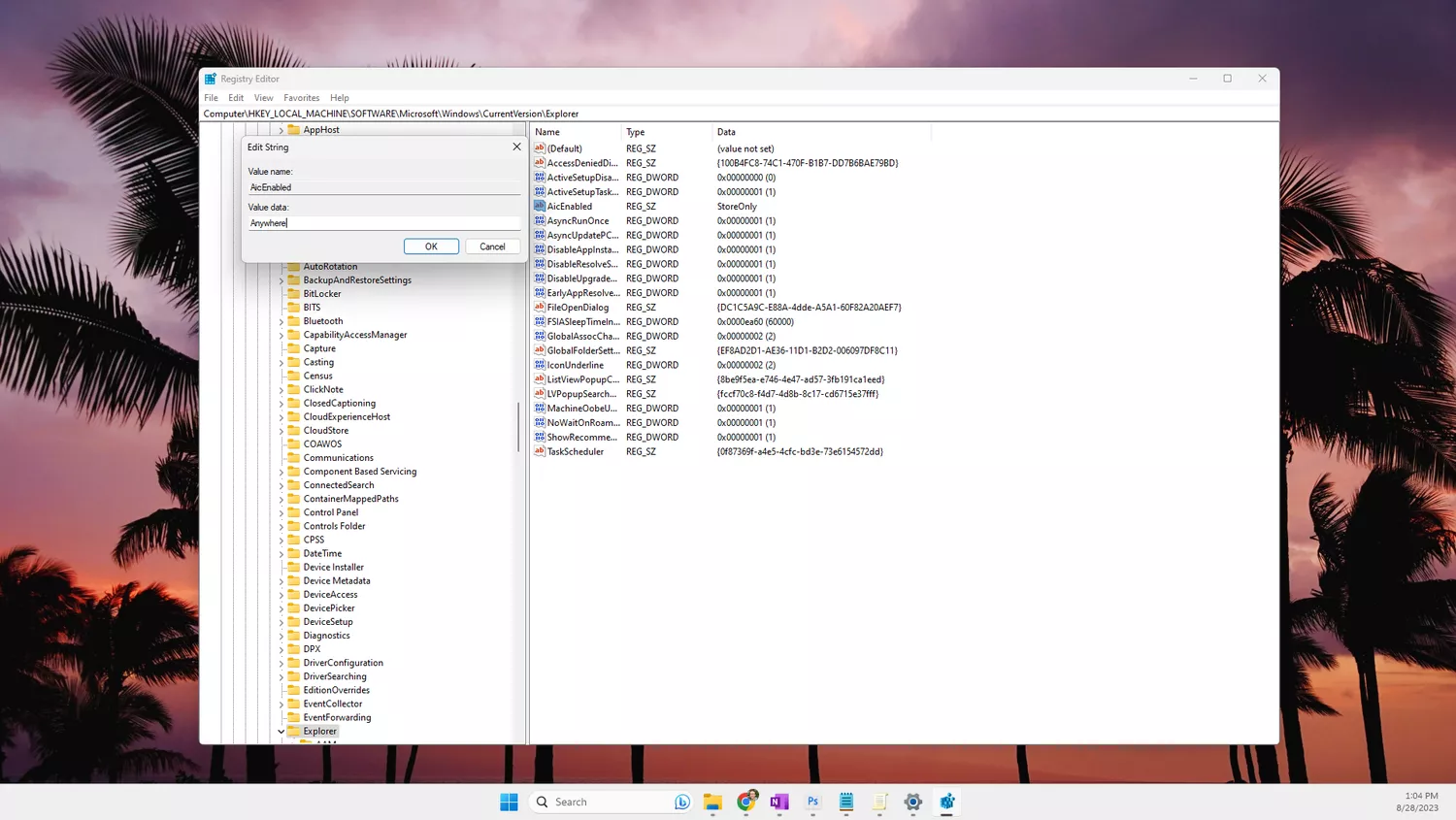Image resolution: width=1456 pixels, height=820 pixels.
Task: Click the folder icon of the Explorer key
Action: coord(294,731)
